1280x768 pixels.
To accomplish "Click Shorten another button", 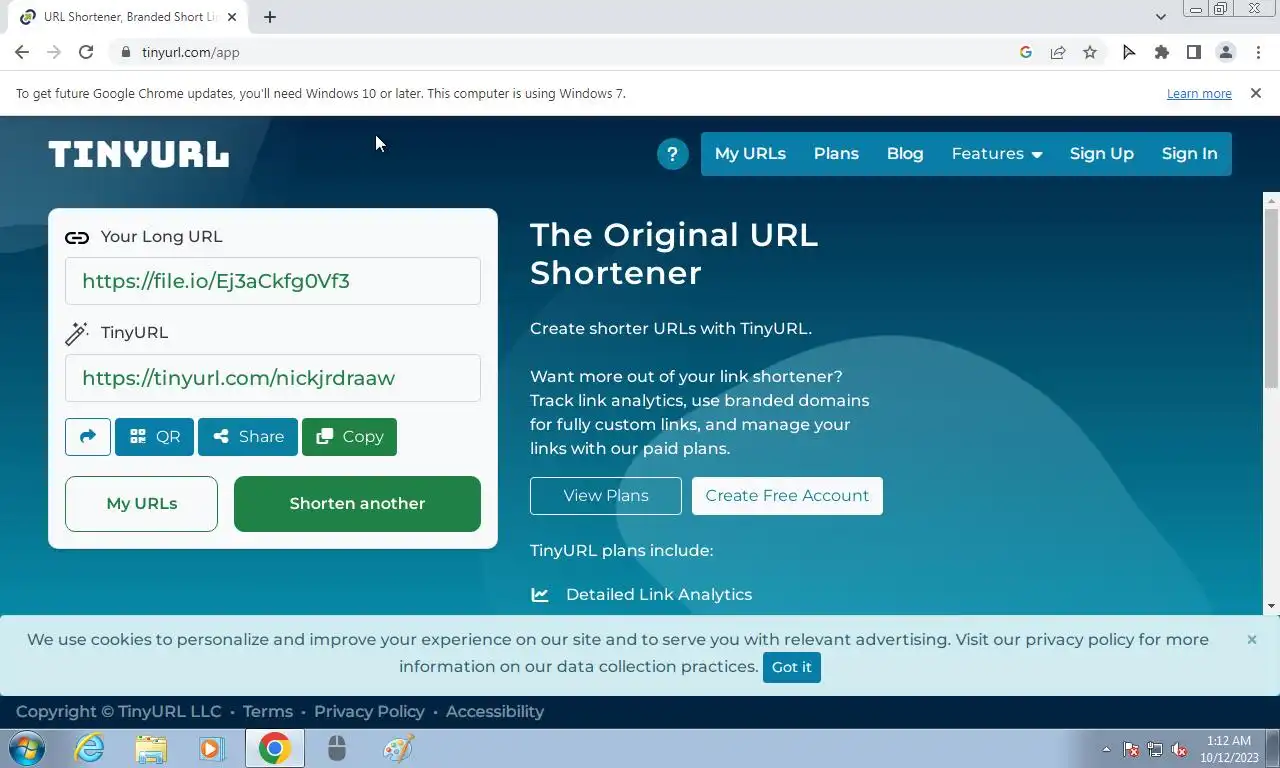I will point(357,504).
